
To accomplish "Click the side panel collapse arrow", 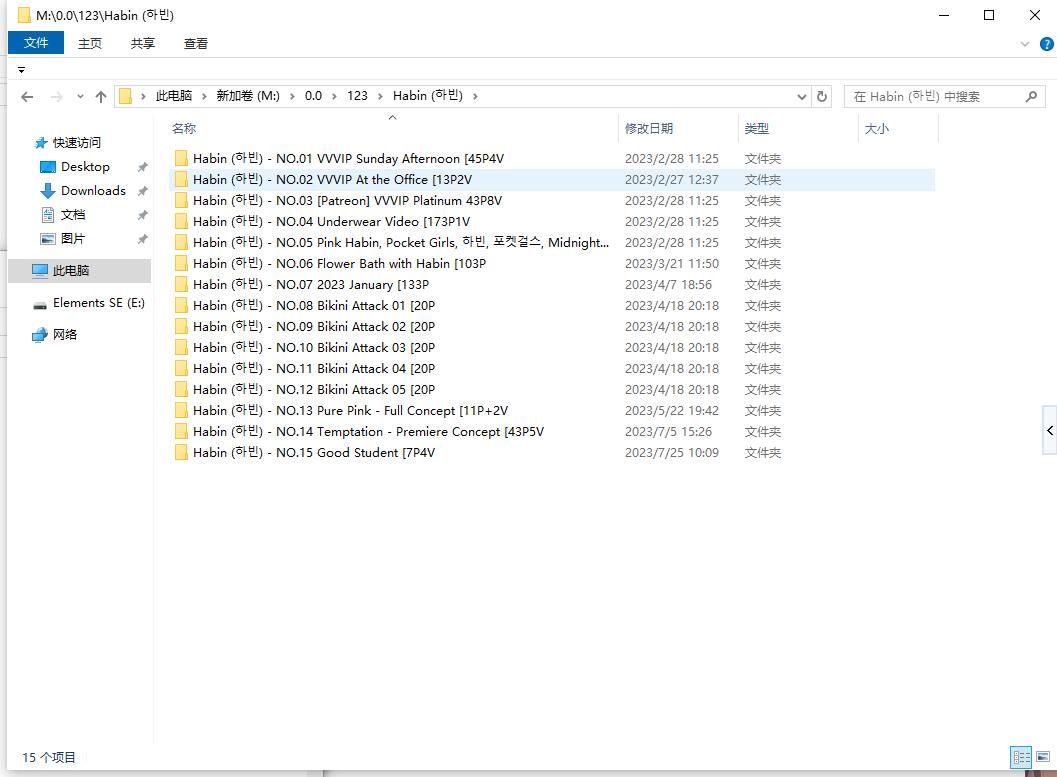I will coord(1050,430).
